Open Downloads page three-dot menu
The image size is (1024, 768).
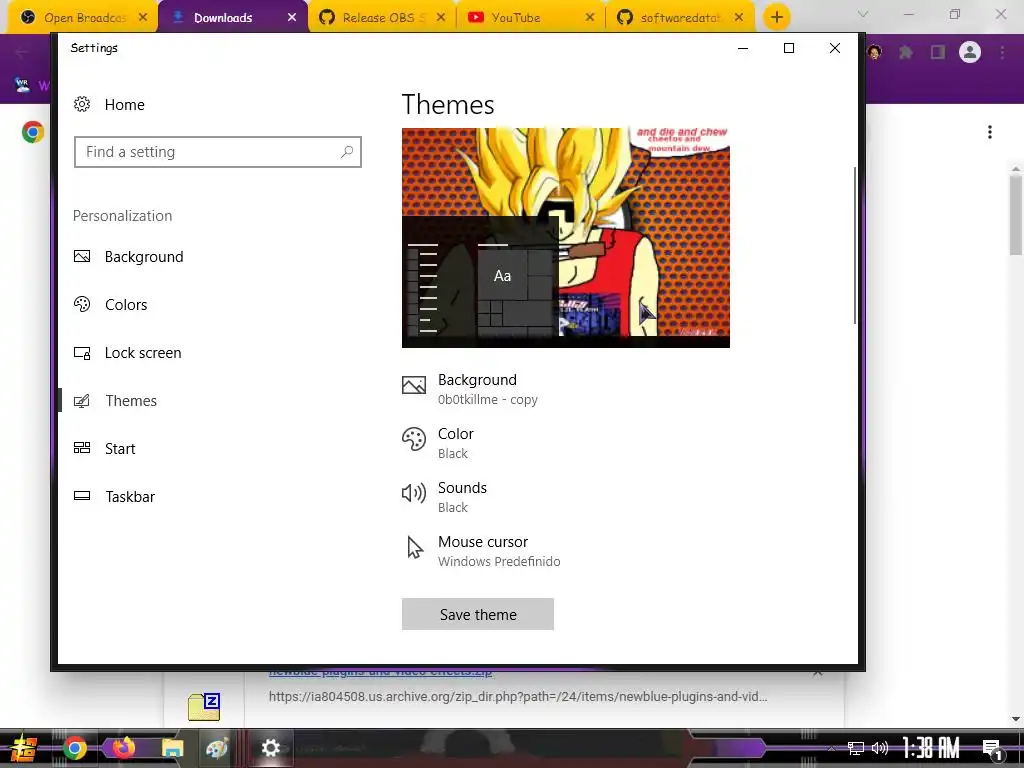click(x=990, y=132)
